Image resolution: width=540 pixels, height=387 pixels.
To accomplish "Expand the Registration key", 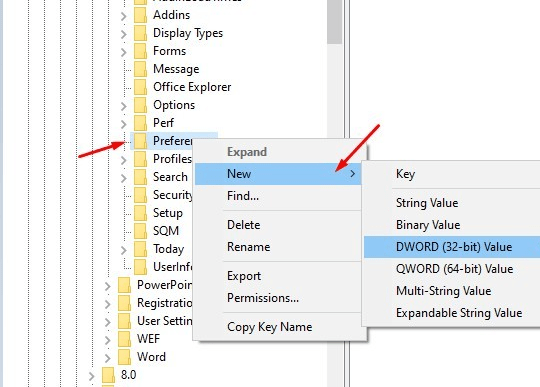I will [107, 304].
